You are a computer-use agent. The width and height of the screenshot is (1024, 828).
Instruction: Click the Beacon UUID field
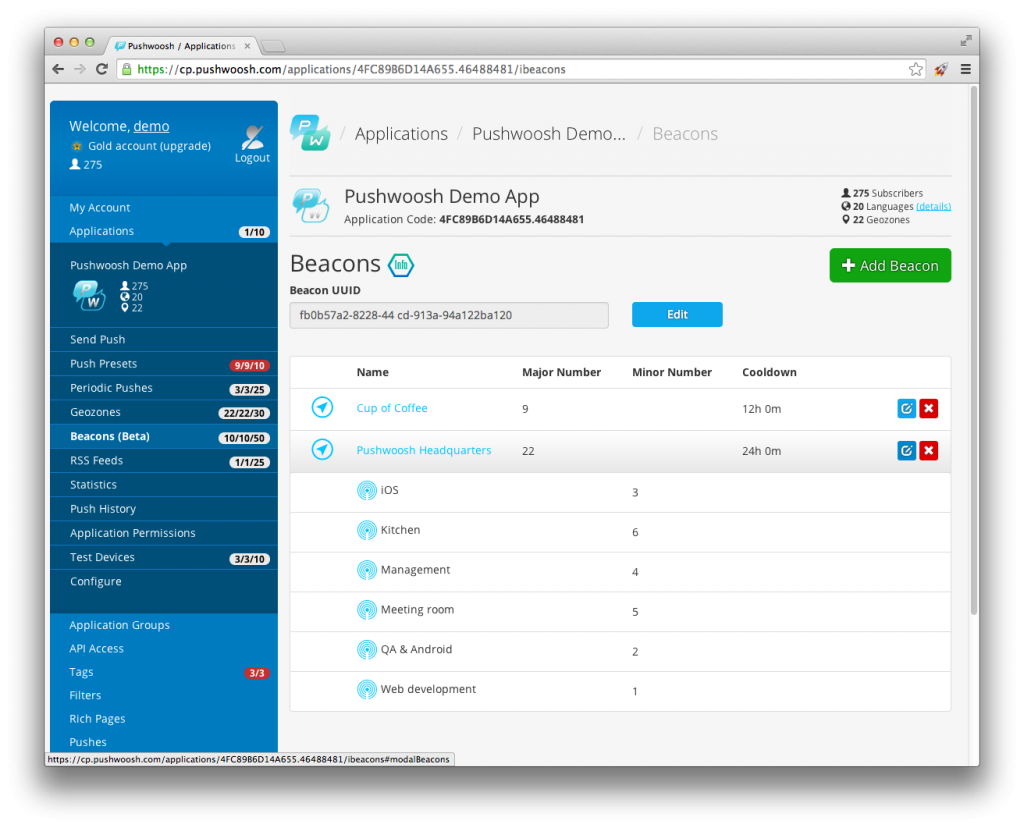pos(449,315)
